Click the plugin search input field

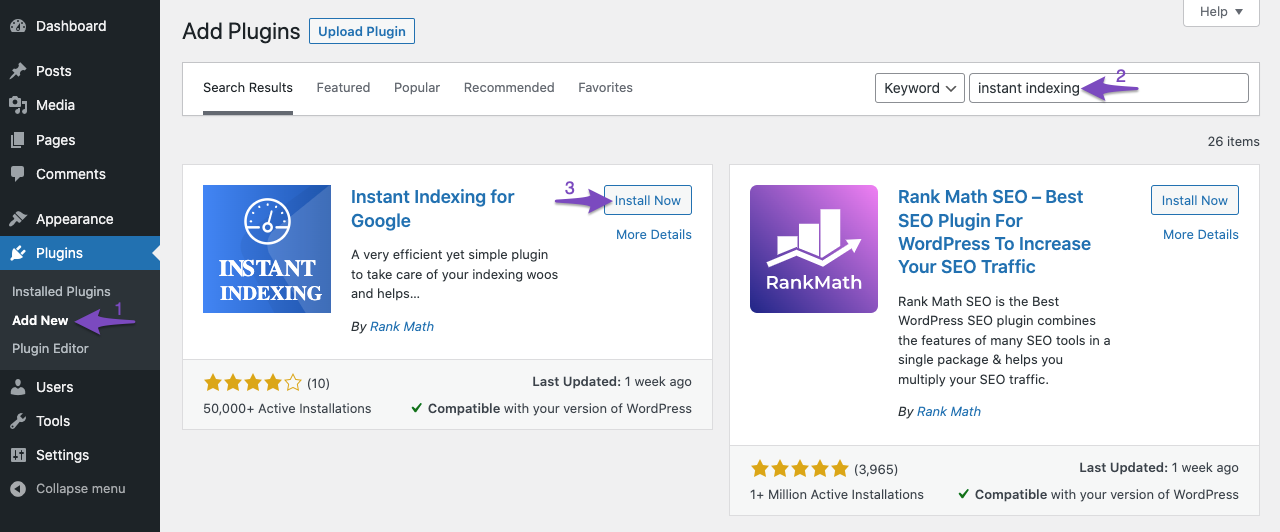pyautogui.click(x=1109, y=88)
